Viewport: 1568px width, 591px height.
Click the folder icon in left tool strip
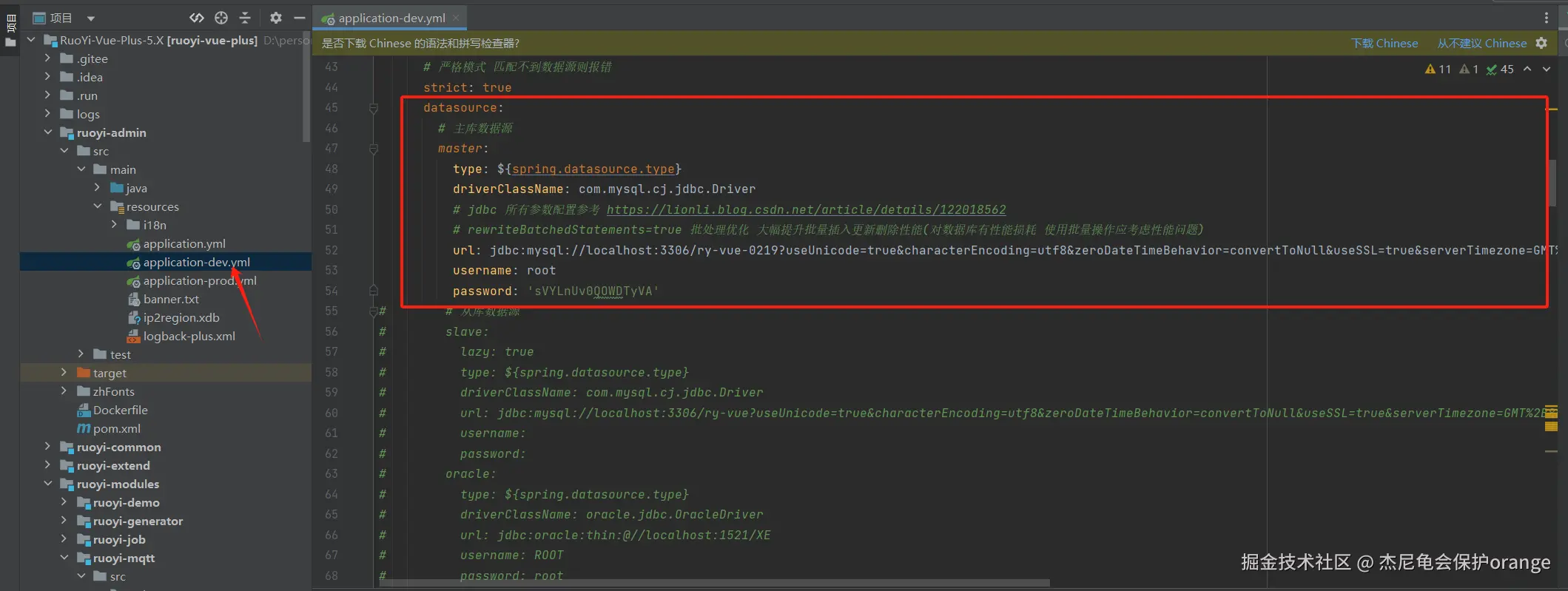[x=10, y=43]
